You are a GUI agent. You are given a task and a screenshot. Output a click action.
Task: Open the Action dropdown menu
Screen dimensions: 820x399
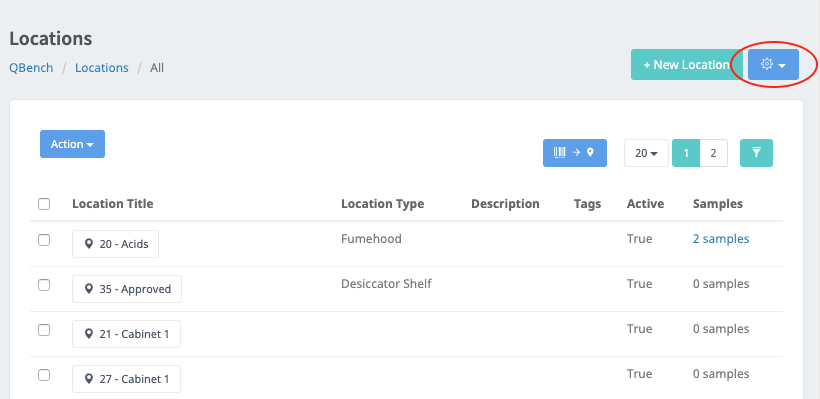click(x=72, y=144)
